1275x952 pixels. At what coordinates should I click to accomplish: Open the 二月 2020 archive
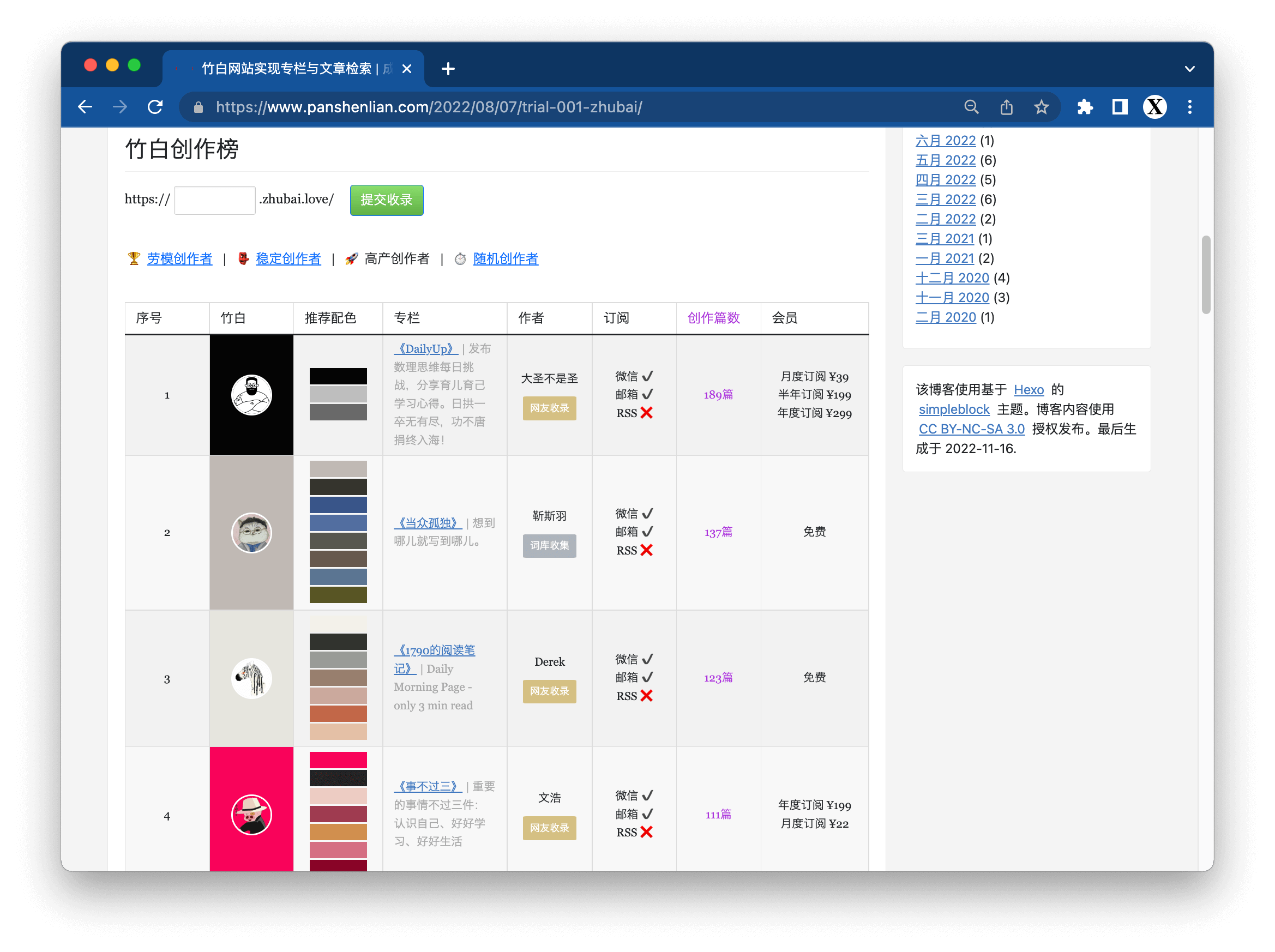(x=945, y=317)
